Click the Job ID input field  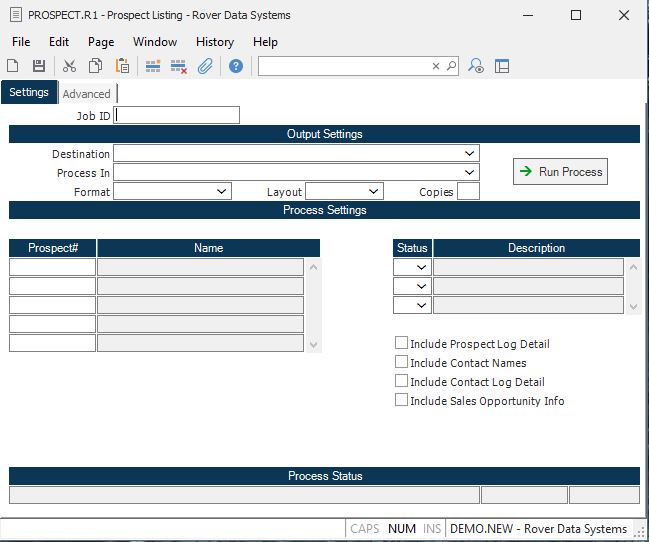point(178,115)
